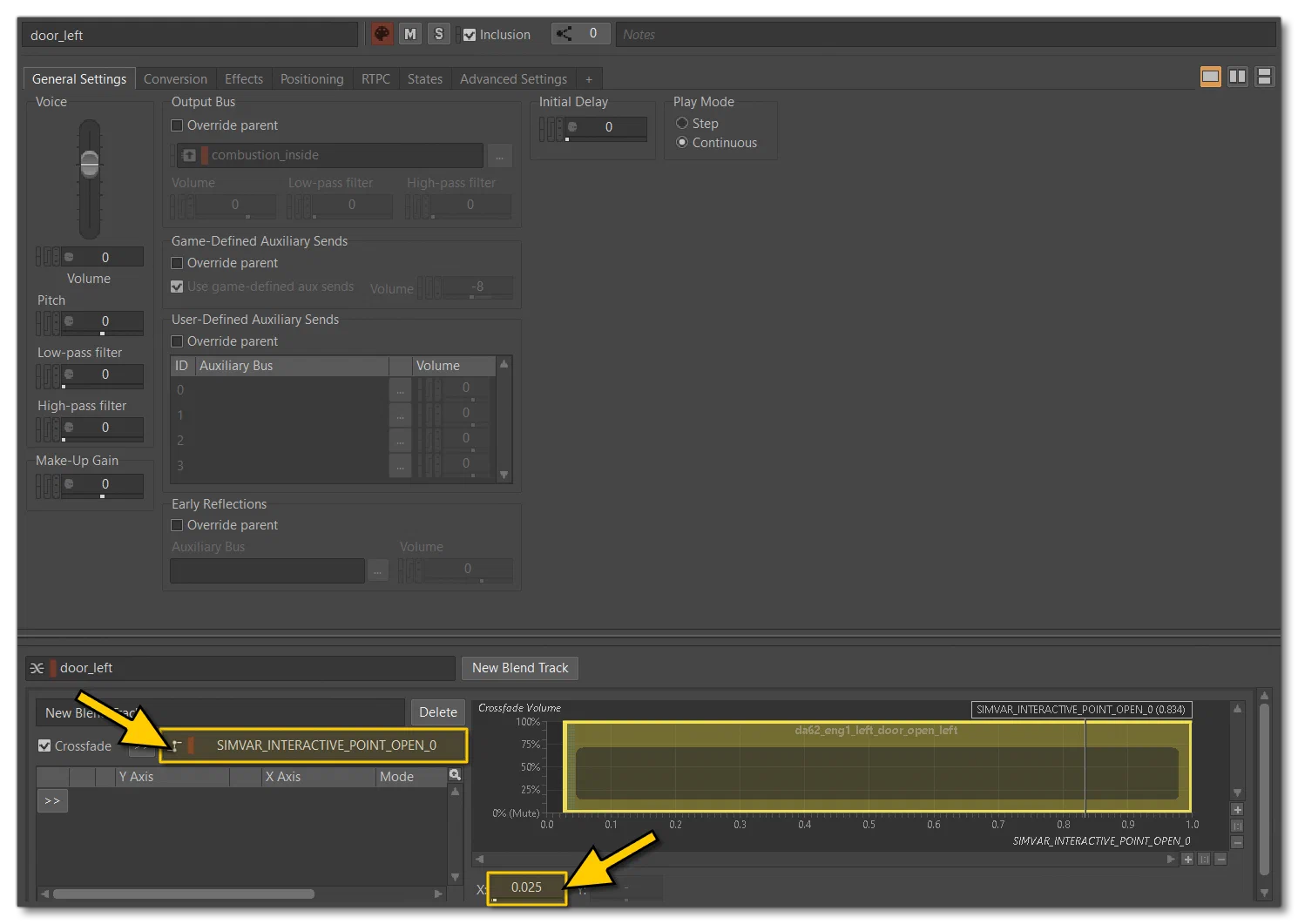Delete the selected blend track

[x=437, y=712]
